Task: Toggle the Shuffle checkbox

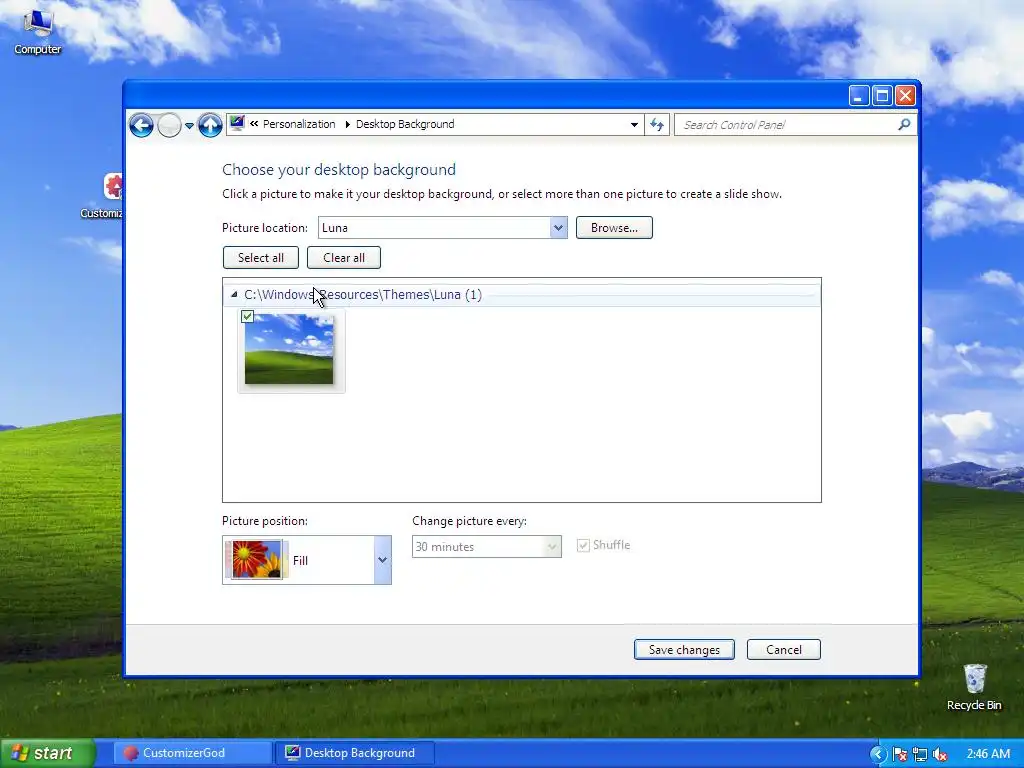Action: coord(583,545)
